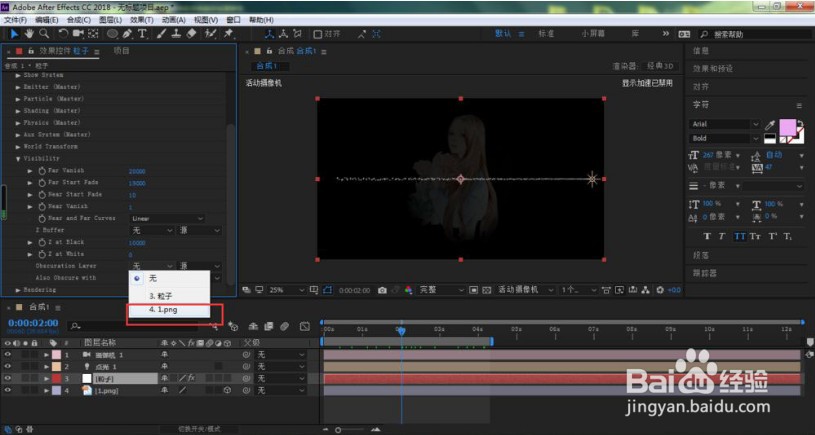
Task: Select the Ellipse shape tool
Action: [112, 33]
